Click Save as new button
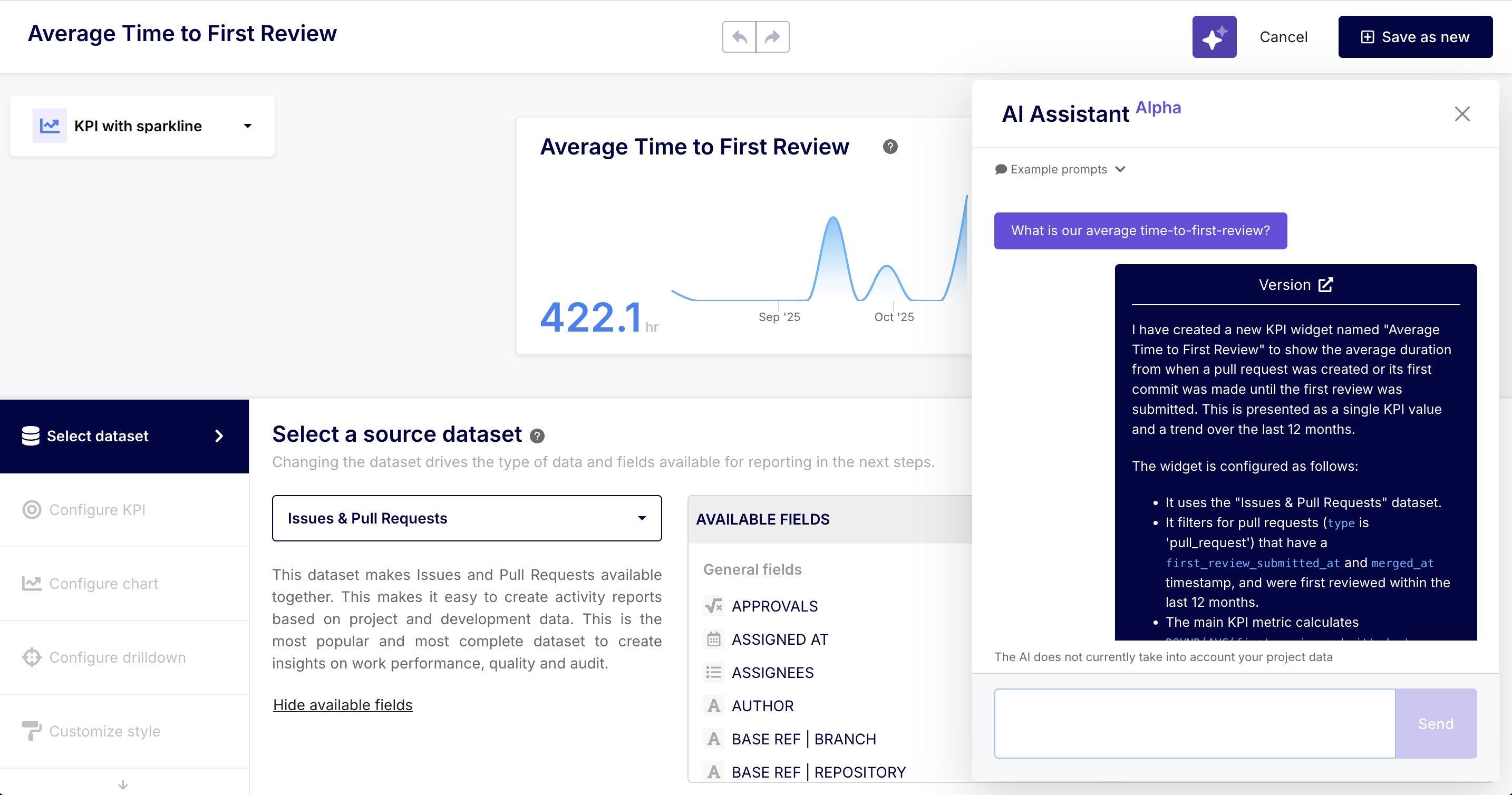 click(1414, 37)
